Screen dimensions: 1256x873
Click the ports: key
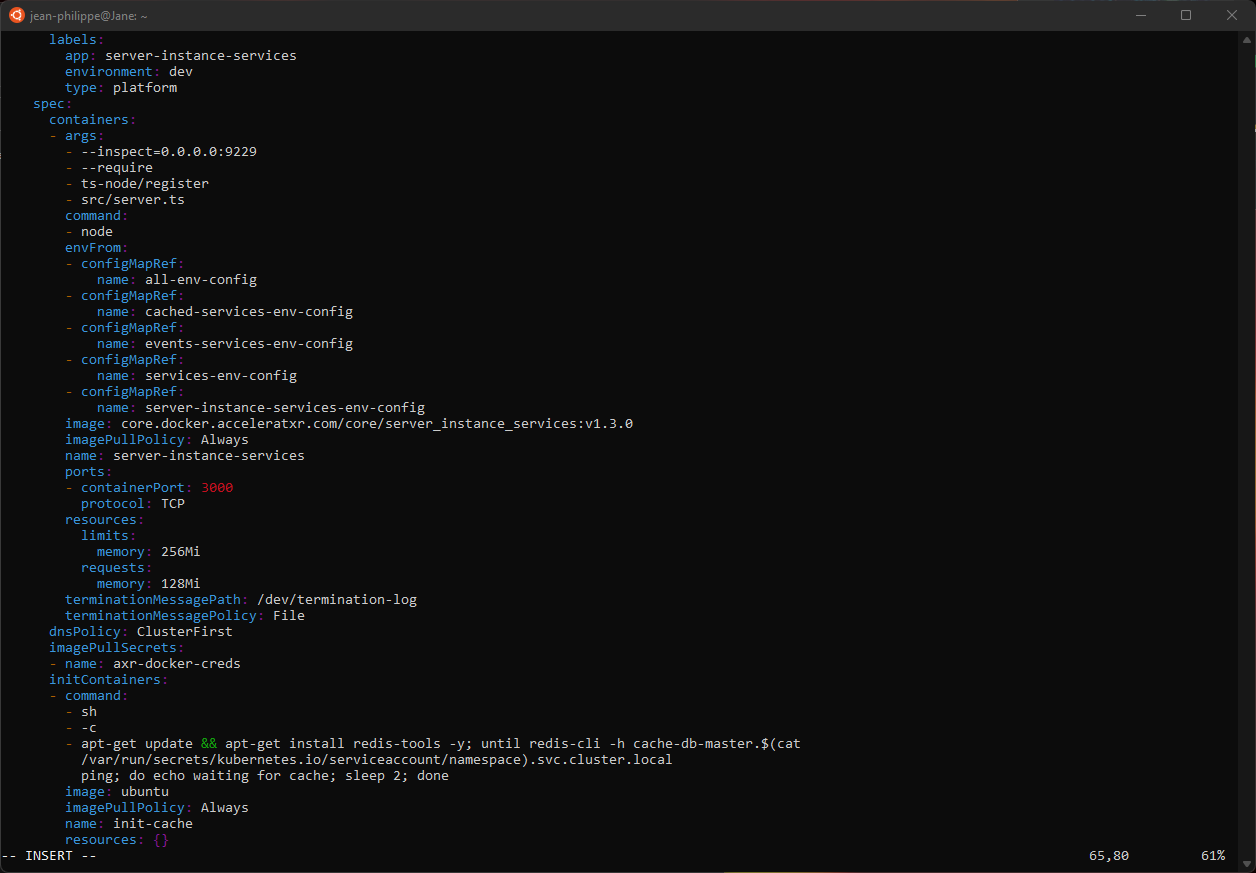tap(89, 472)
